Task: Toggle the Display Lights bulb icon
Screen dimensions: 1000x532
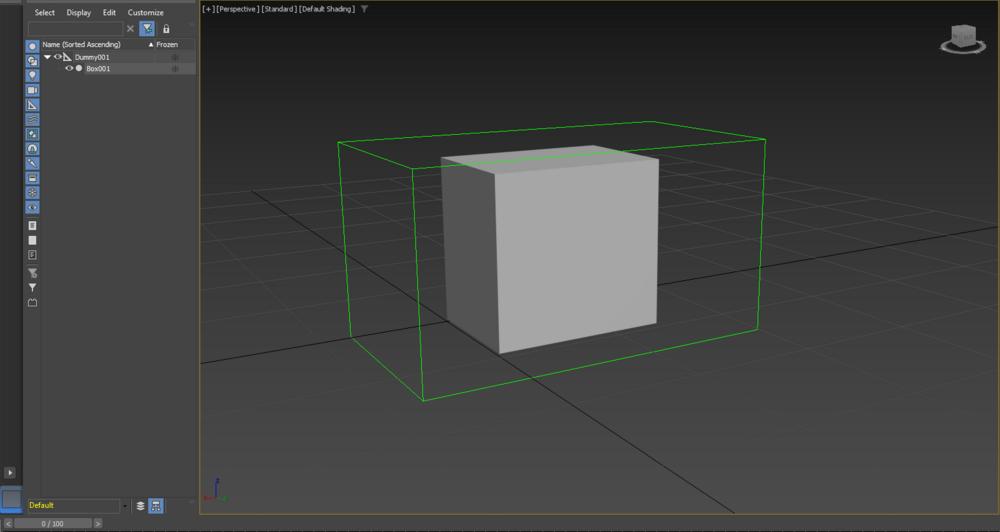Action: [x=33, y=76]
